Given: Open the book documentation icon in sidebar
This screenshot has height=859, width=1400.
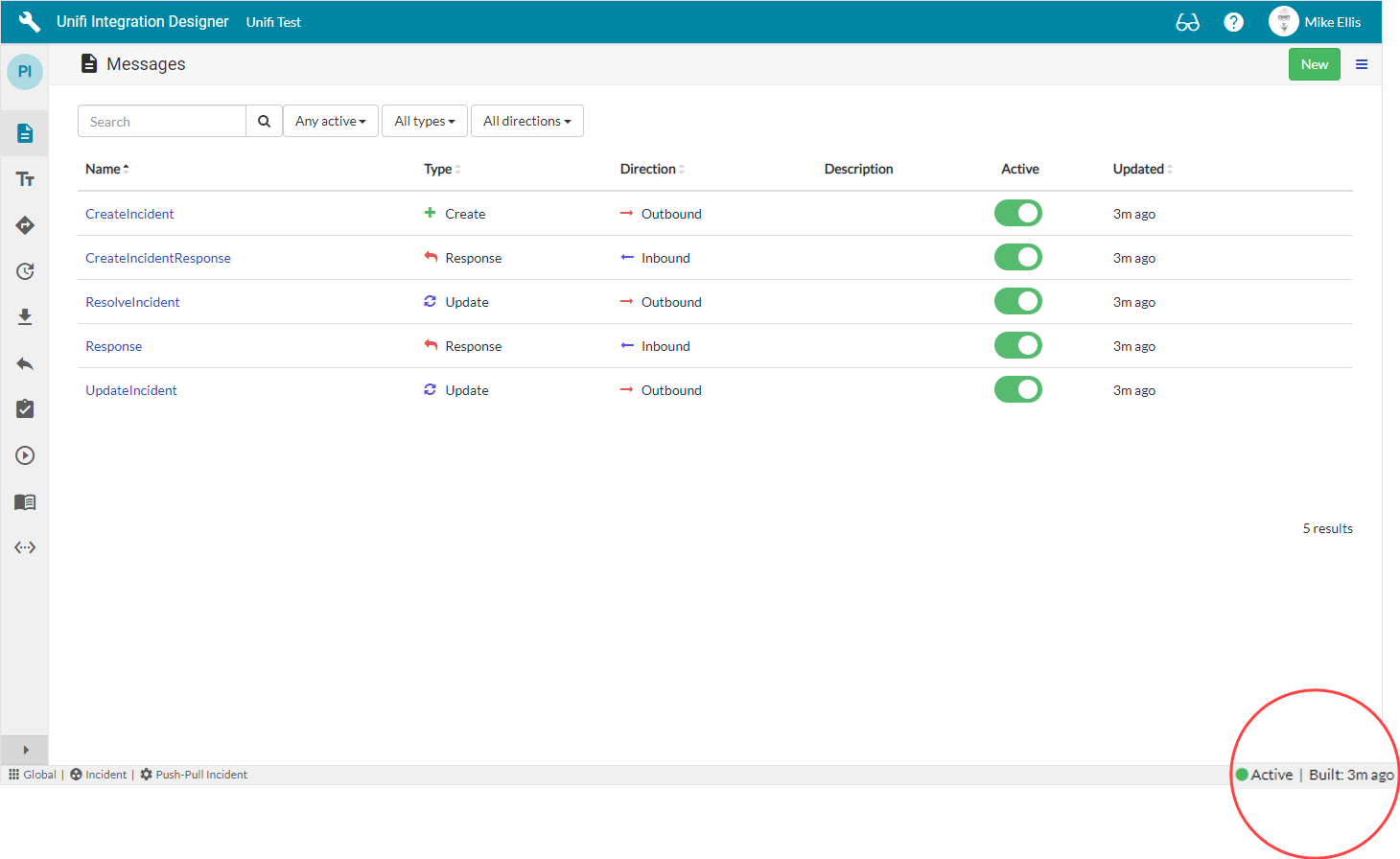Looking at the screenshot, I should click(x=25, y=501).
